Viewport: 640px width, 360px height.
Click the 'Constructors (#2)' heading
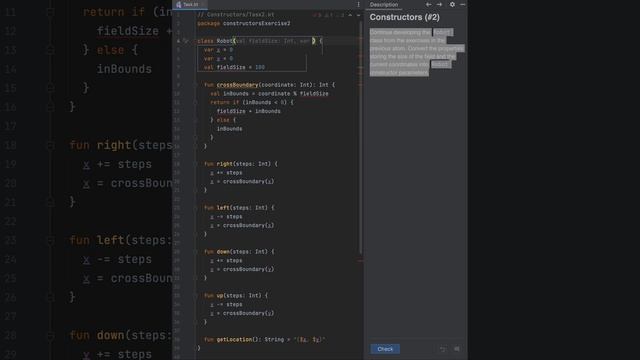click(404, 17)
